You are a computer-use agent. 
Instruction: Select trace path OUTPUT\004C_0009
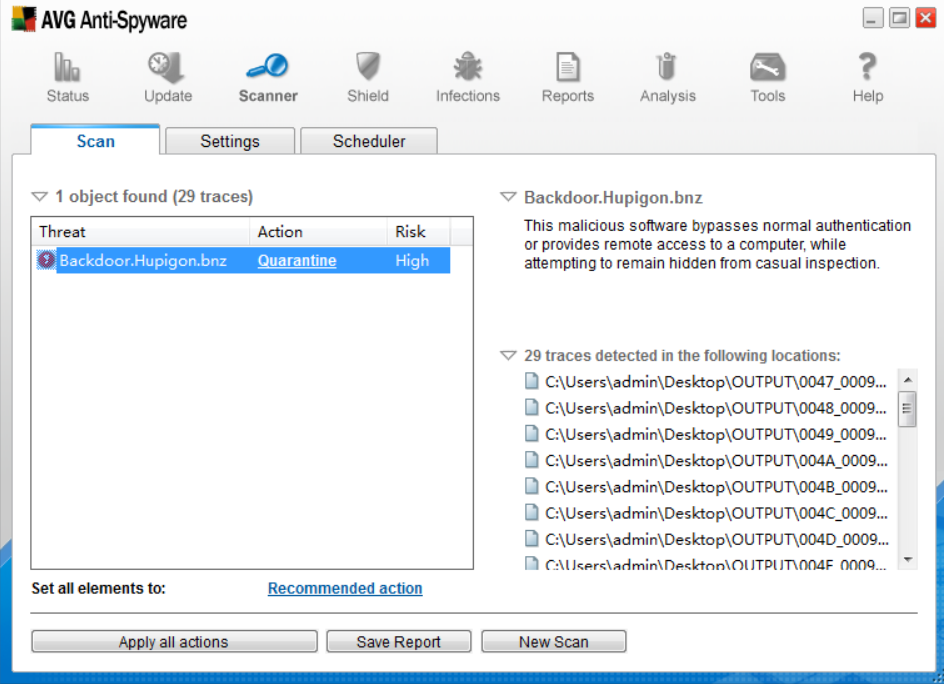[x=716, y=513]
